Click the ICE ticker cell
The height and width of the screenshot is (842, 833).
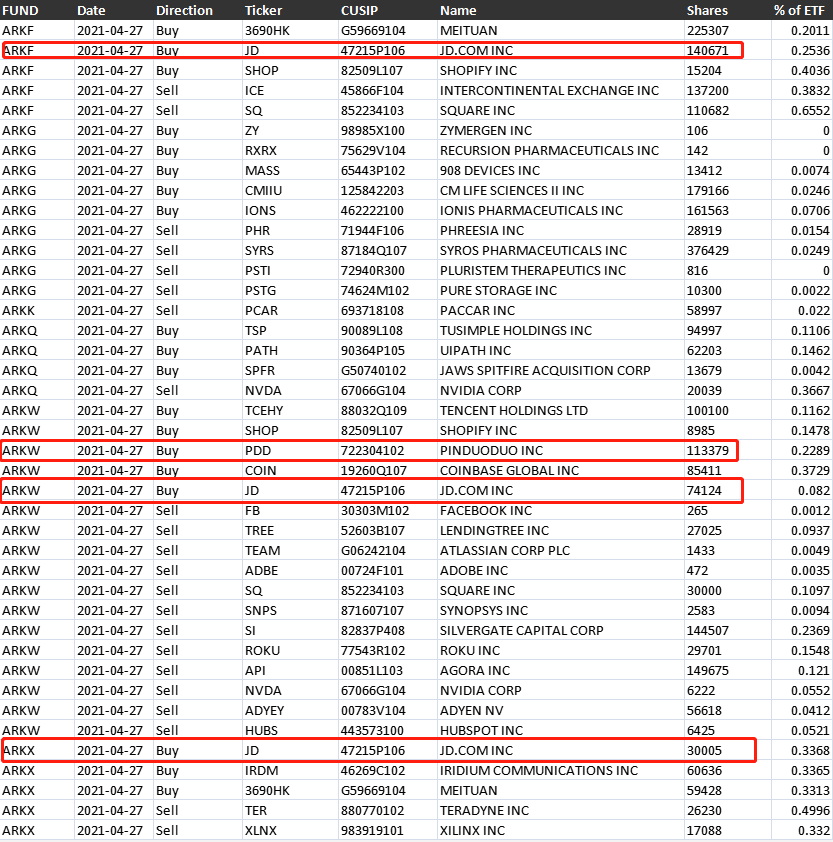(x=254, y=91)
